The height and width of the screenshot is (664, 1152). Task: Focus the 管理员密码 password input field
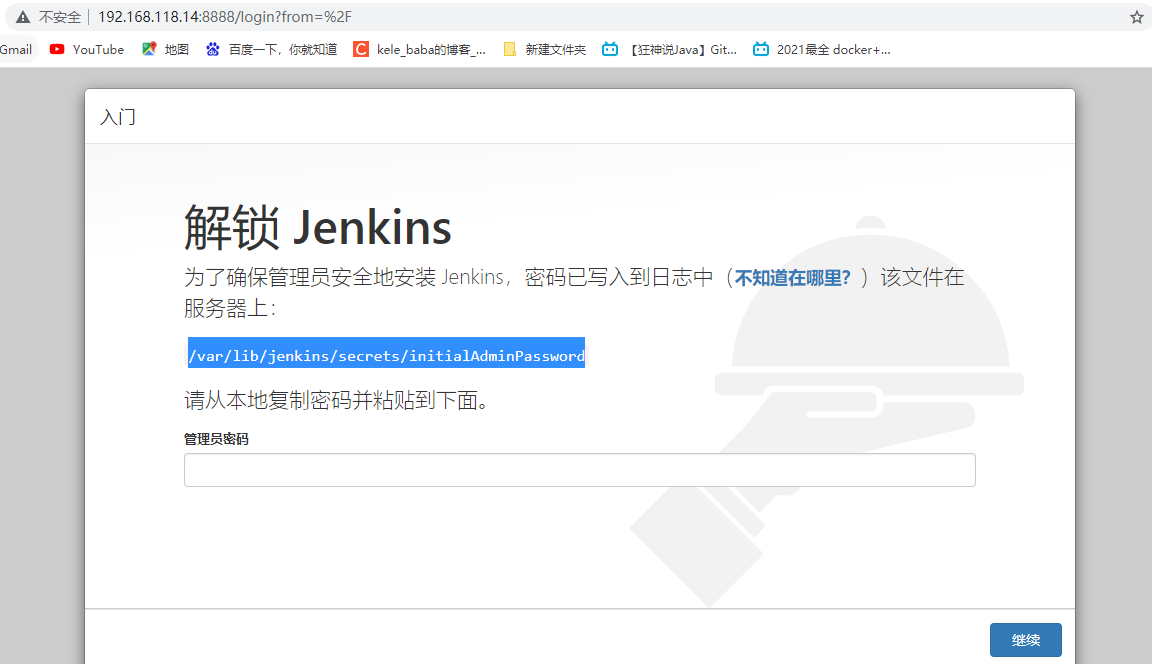[x=580, y=470]
